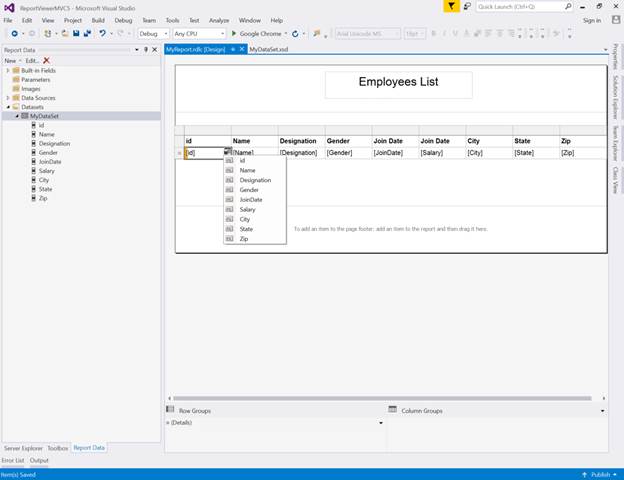
Task: Click the browser refresh icon in toolbar
Action: click(295, 34)
